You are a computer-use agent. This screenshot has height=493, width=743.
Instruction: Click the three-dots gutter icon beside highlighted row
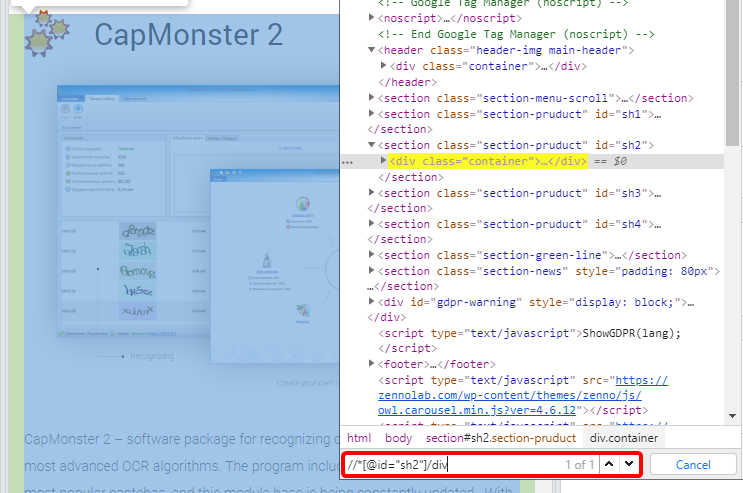click(347, 163)
